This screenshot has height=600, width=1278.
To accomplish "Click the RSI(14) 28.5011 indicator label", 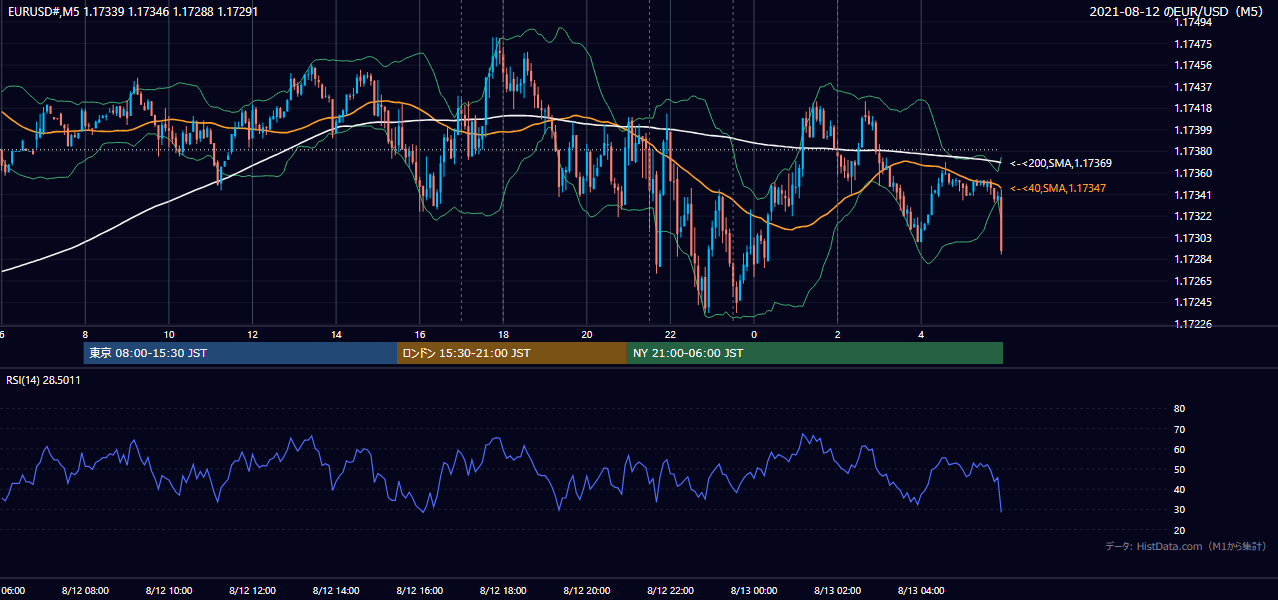I will pyautogui.click(x=44, y=380).
